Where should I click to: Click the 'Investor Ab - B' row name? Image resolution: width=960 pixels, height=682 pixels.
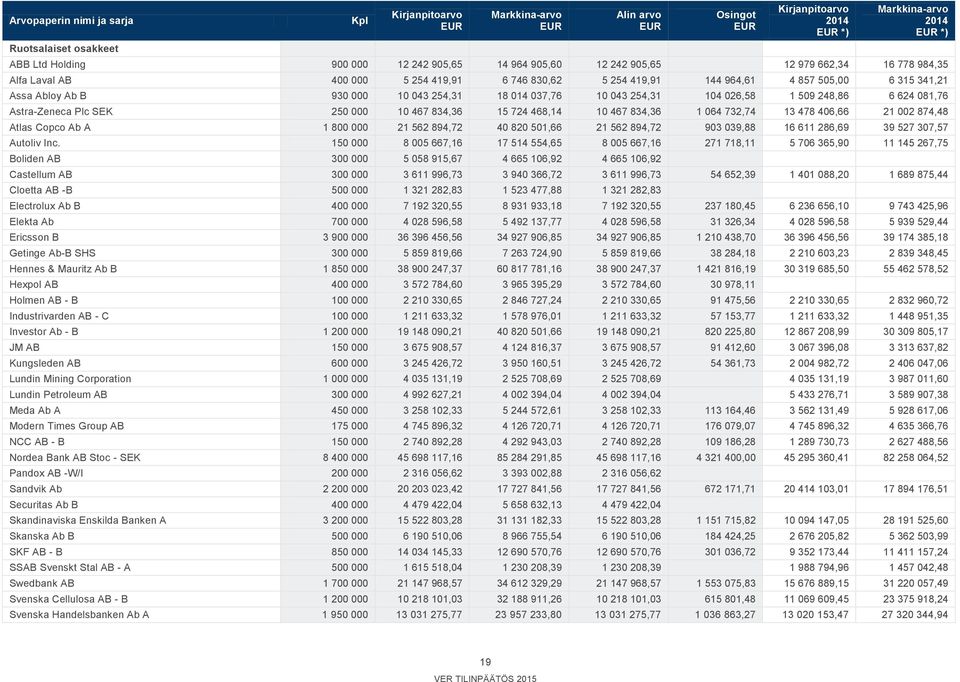(44, 332)
